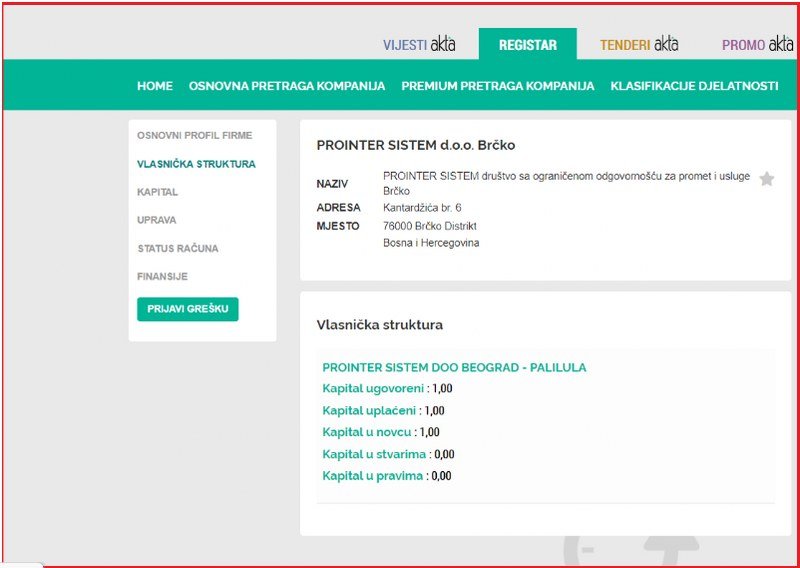This screenshot has width=800, height=568.
Task: Click address text Kantardžića br. 6
Action: [x=422, y=208]
